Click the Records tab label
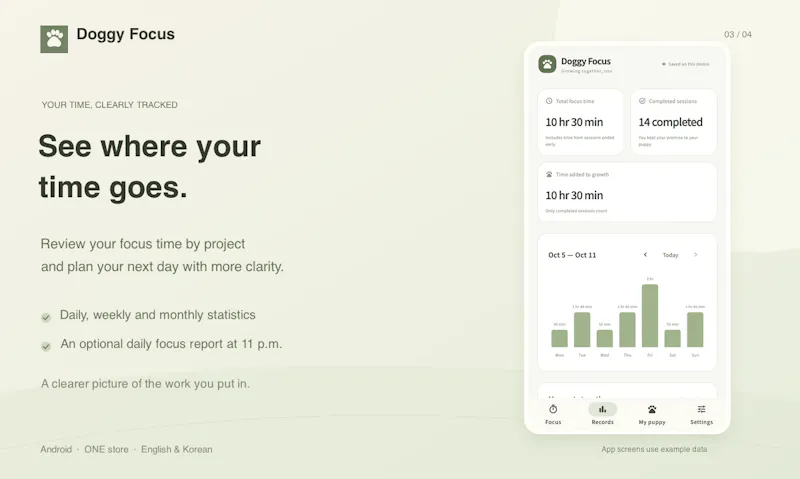Screen dimensions: 800x479 point(603,422)
